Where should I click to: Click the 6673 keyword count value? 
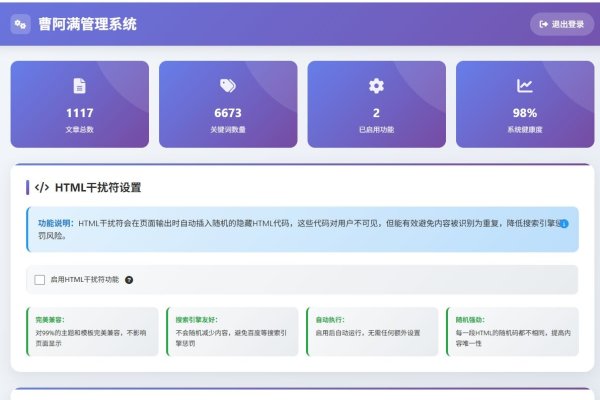(228, 113)
